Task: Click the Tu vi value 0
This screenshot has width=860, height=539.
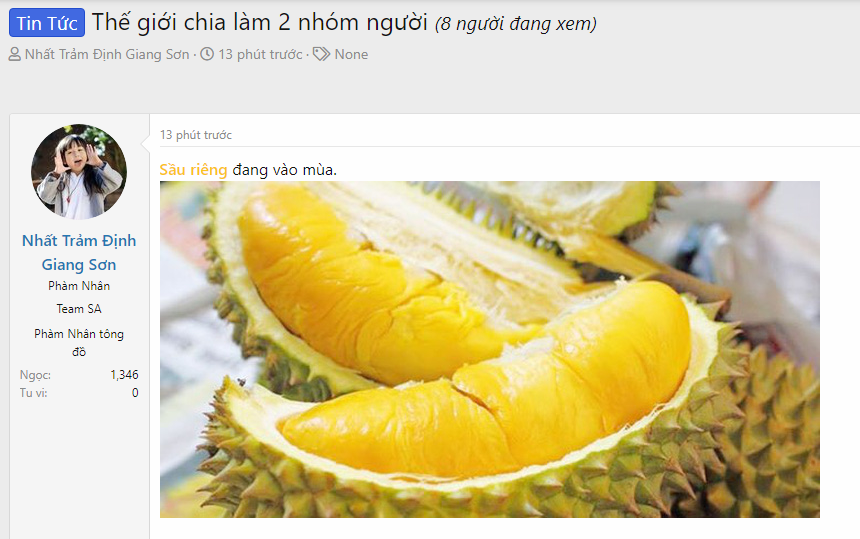Action: click(135, 393)
